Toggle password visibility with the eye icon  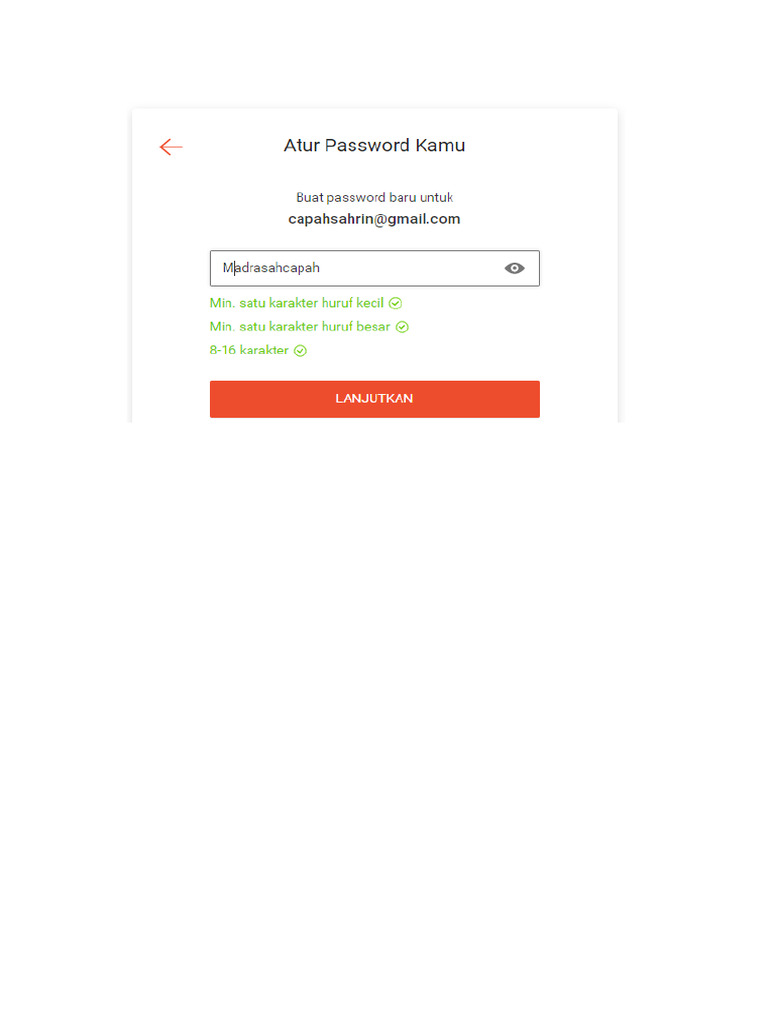tap(514, 268)
